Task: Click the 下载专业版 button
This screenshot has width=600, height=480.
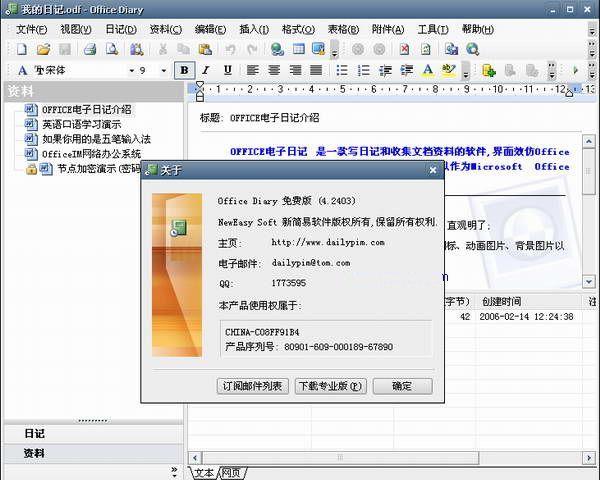Action: pyautogui.click(x=330, y=386)
